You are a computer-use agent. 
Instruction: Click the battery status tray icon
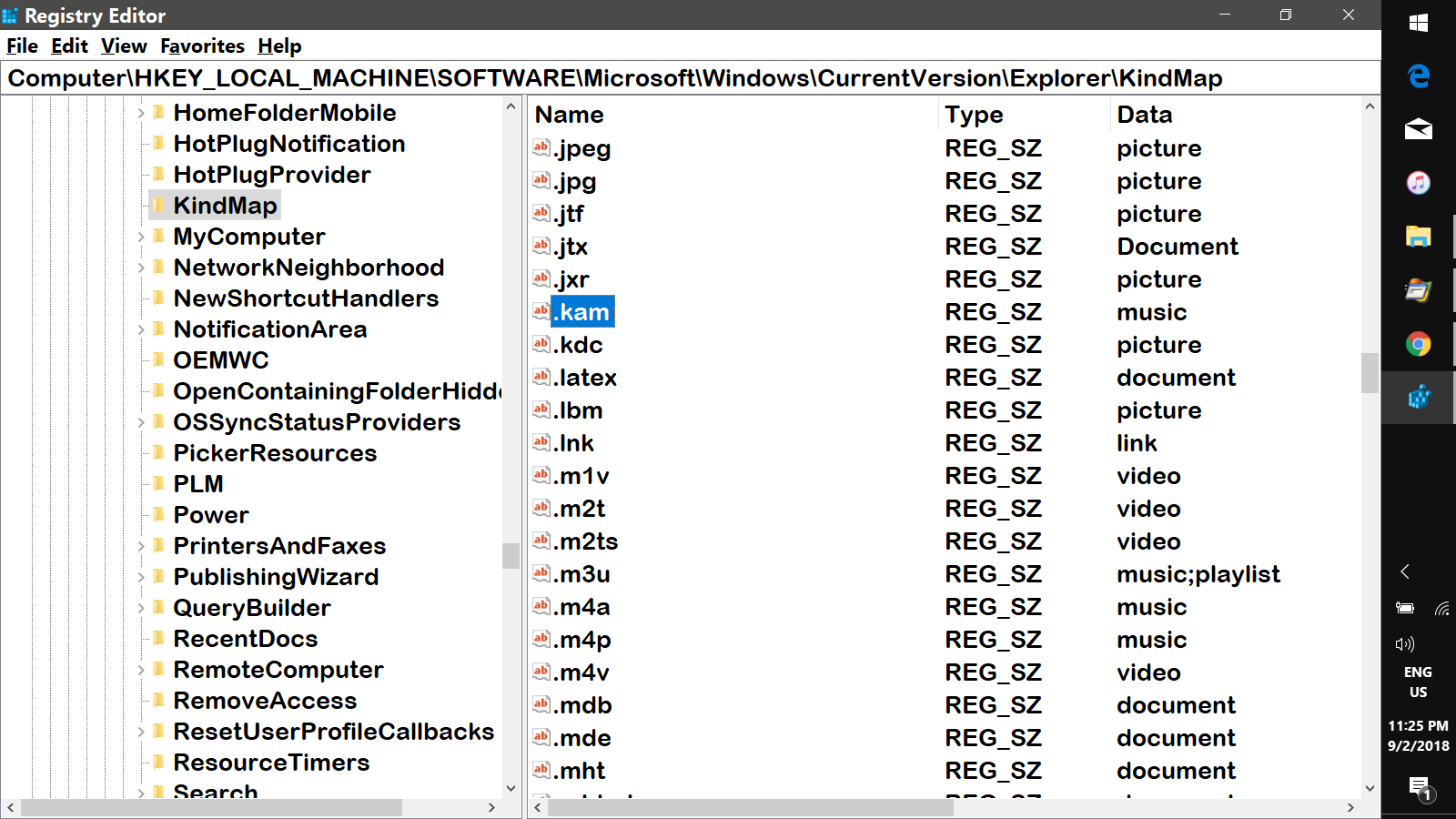pos(1405,608)
